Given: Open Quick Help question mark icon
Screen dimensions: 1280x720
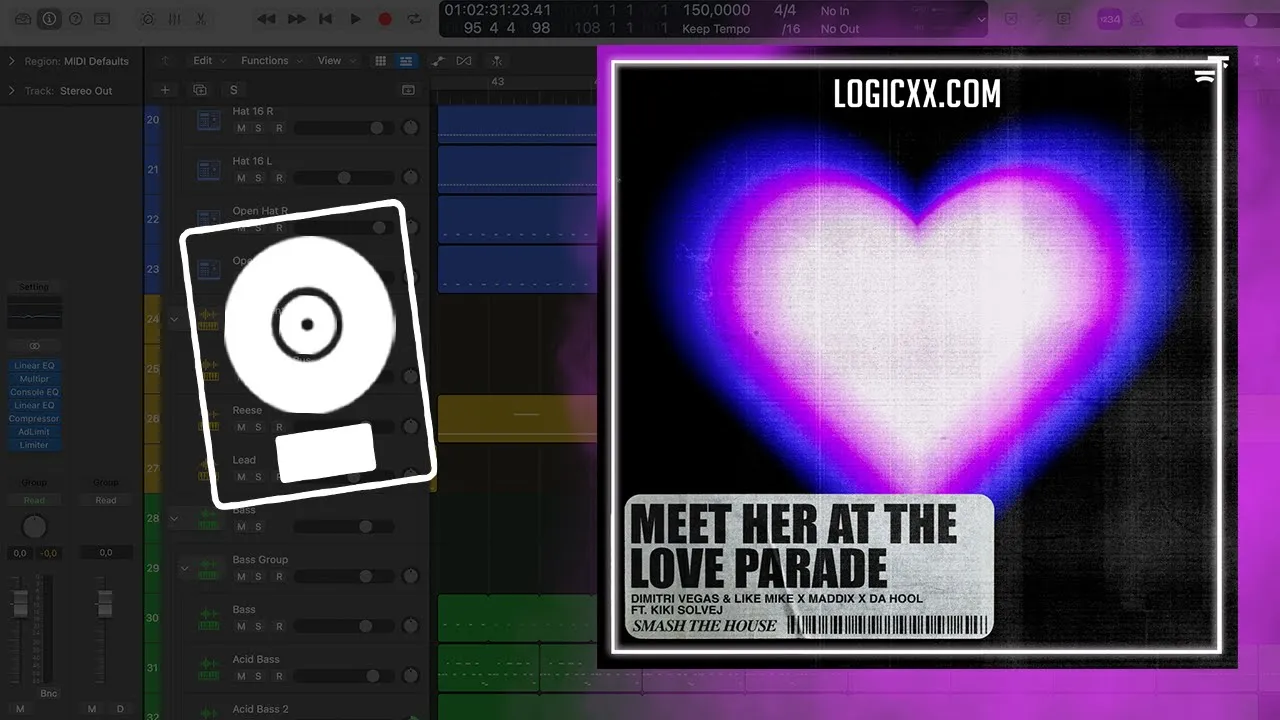Looking at the screenshot, I should (x=75, y=19).
